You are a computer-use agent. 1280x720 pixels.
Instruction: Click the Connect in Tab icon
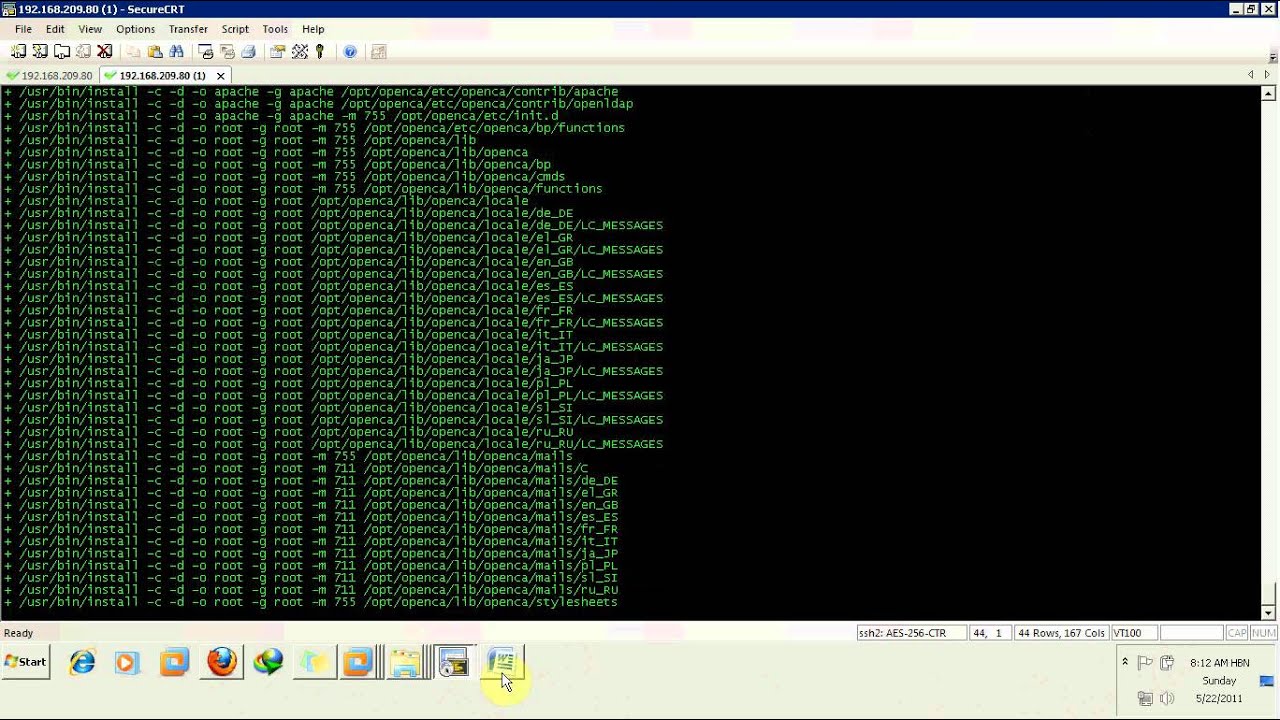(62, 51)
